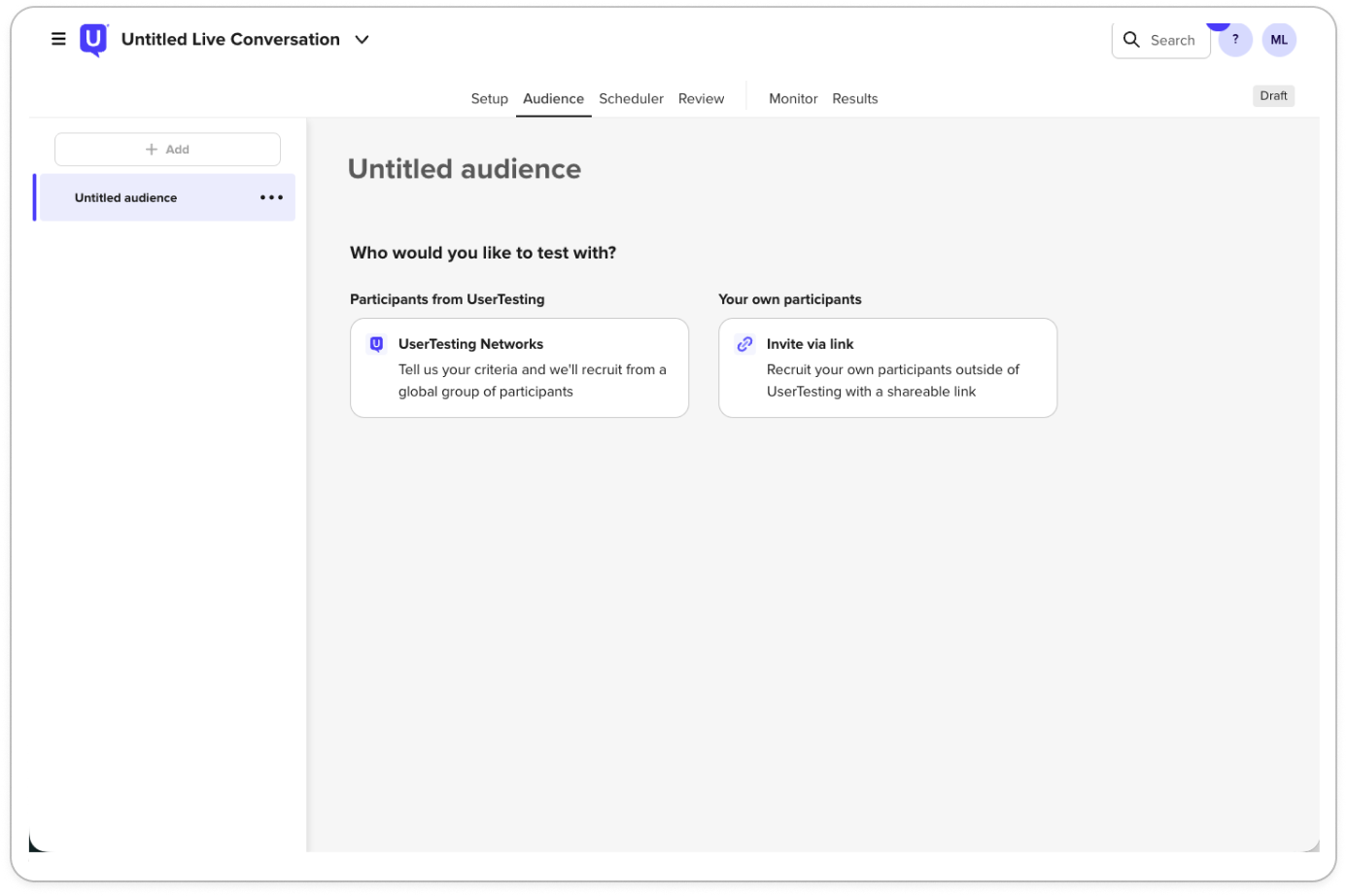Viewport: 1347px width, 896px height.
Task: Click the search magnifier icon
Action: point(1131,40)
